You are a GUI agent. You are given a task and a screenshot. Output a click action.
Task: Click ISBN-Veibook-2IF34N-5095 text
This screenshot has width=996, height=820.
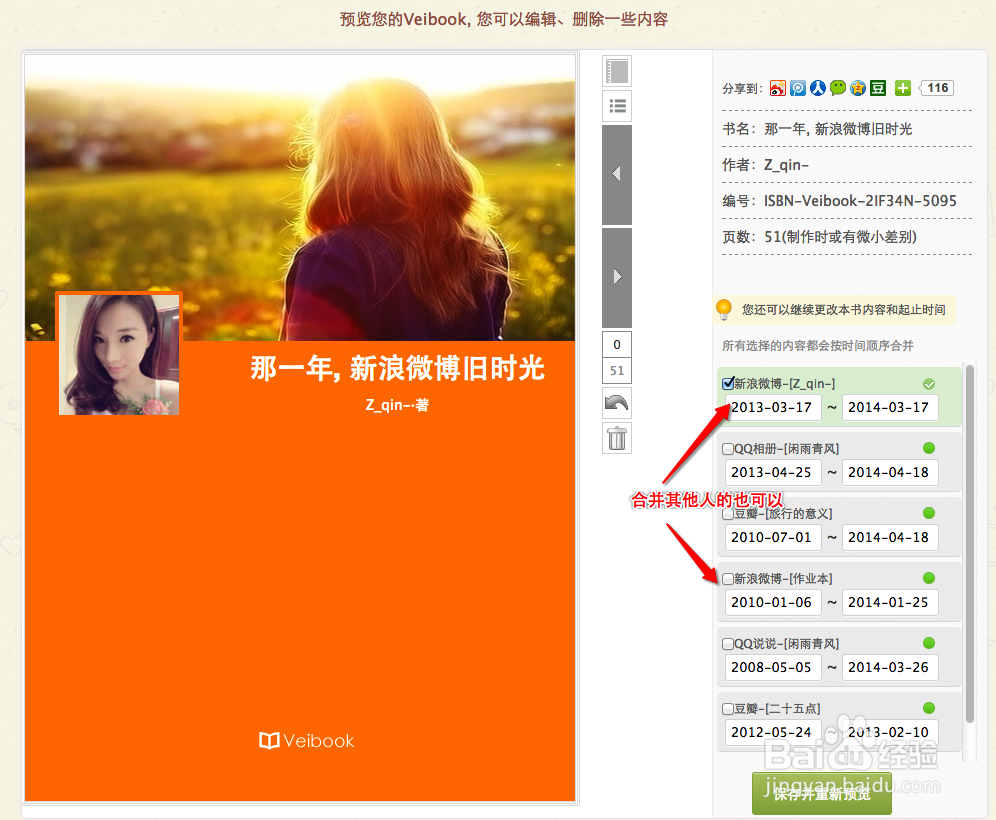click(x=860, y=201)
